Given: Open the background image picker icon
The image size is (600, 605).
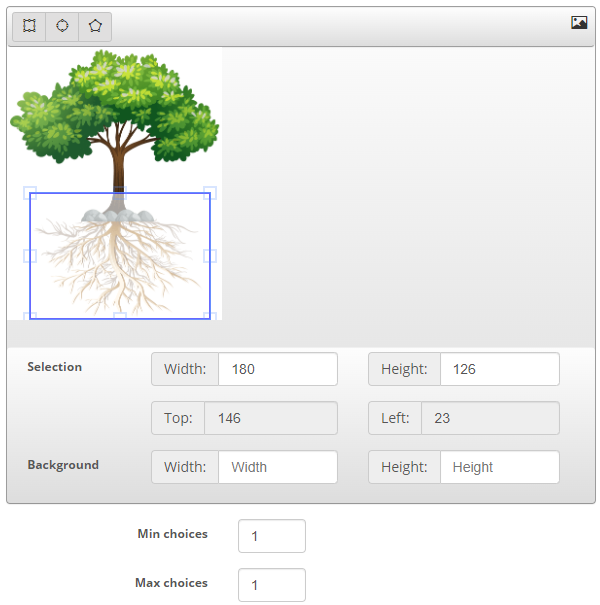Looking at the screenshot, I should coord(579,22).
